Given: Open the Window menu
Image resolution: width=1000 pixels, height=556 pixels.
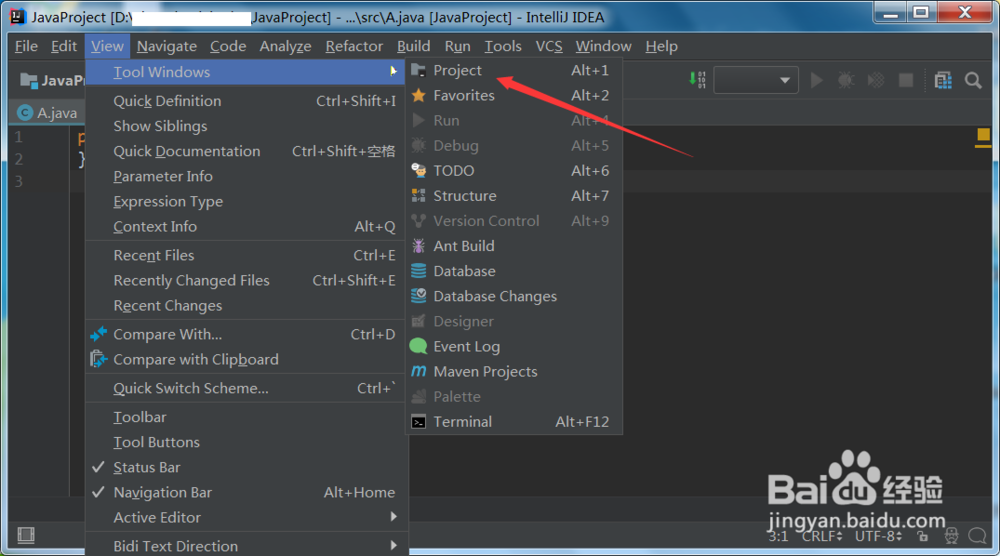Looking at the screenshot, I should point(603,46).
